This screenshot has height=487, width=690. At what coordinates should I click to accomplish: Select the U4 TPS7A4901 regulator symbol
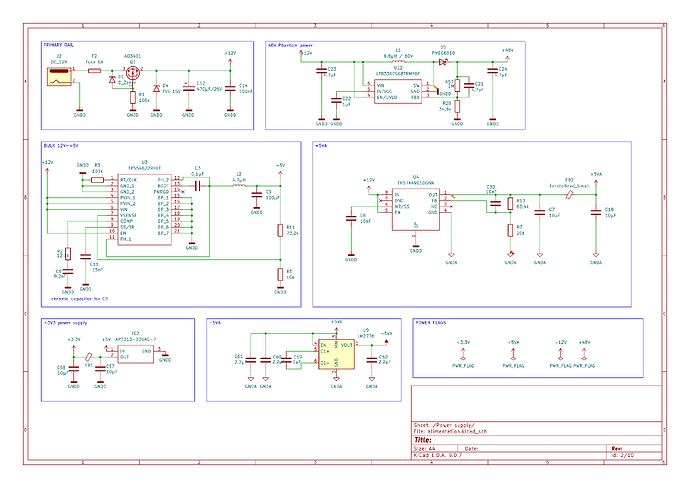pos(416,209)
